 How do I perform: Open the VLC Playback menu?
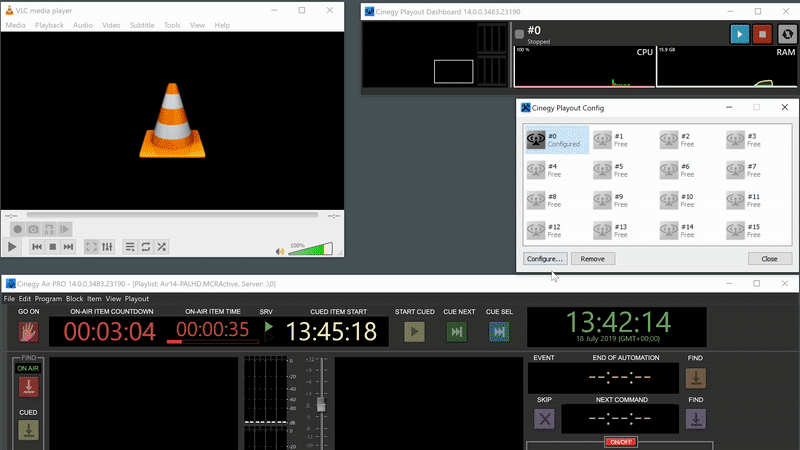pos(49,25)
